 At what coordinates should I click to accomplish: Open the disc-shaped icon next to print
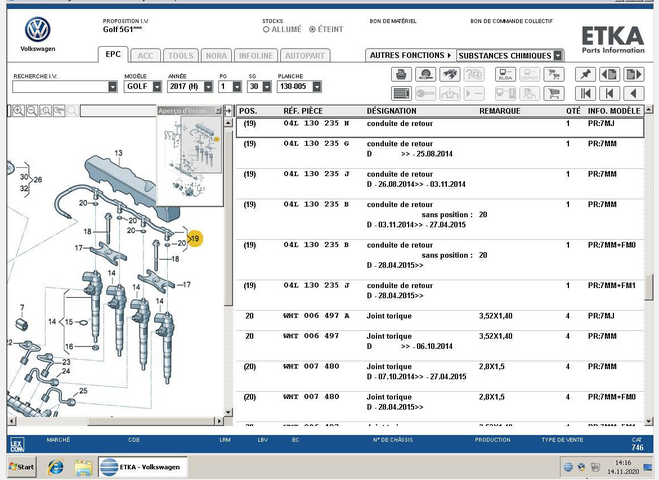click(x=425, y=75)
